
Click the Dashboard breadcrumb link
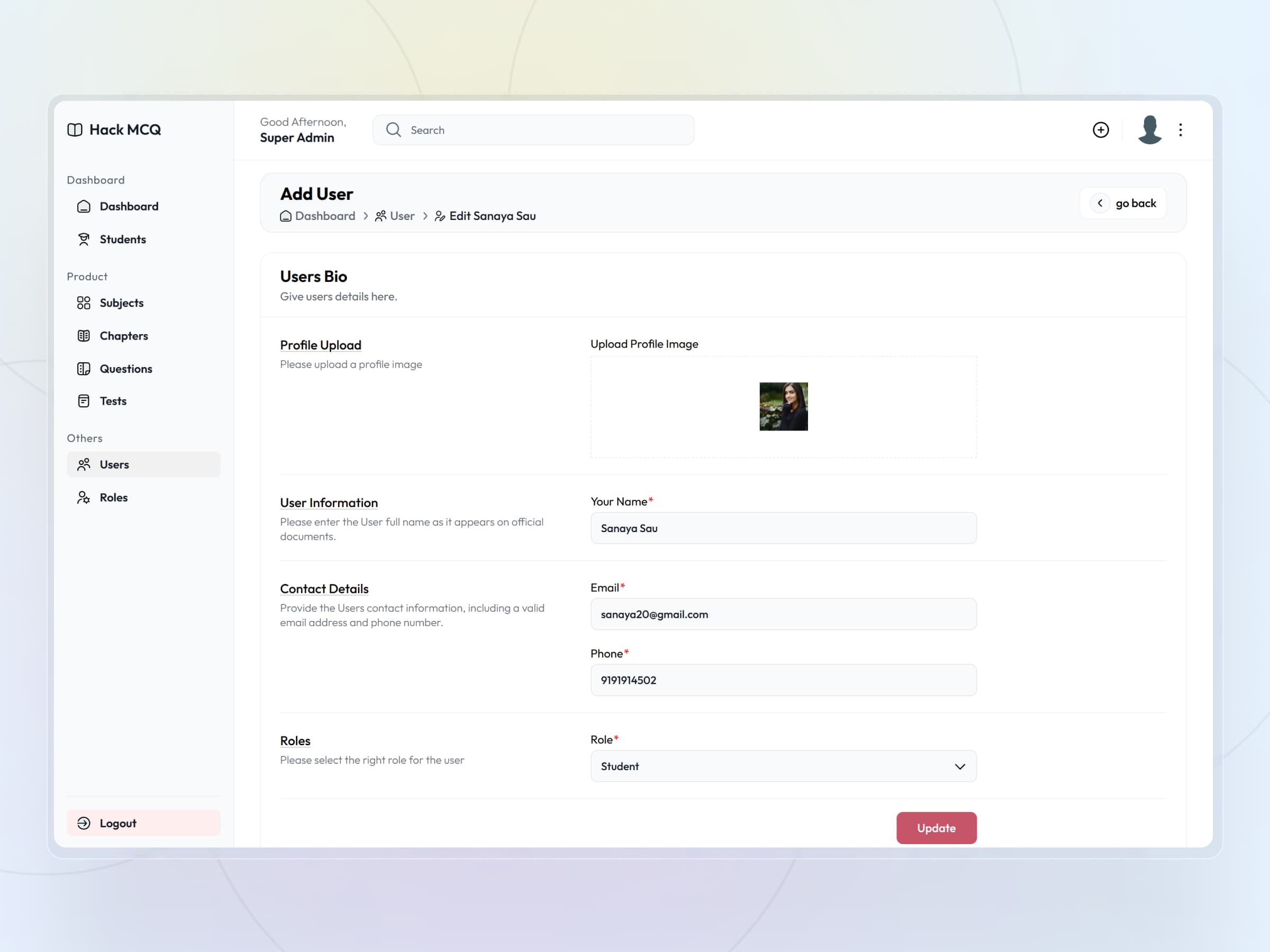coord(324,216)
